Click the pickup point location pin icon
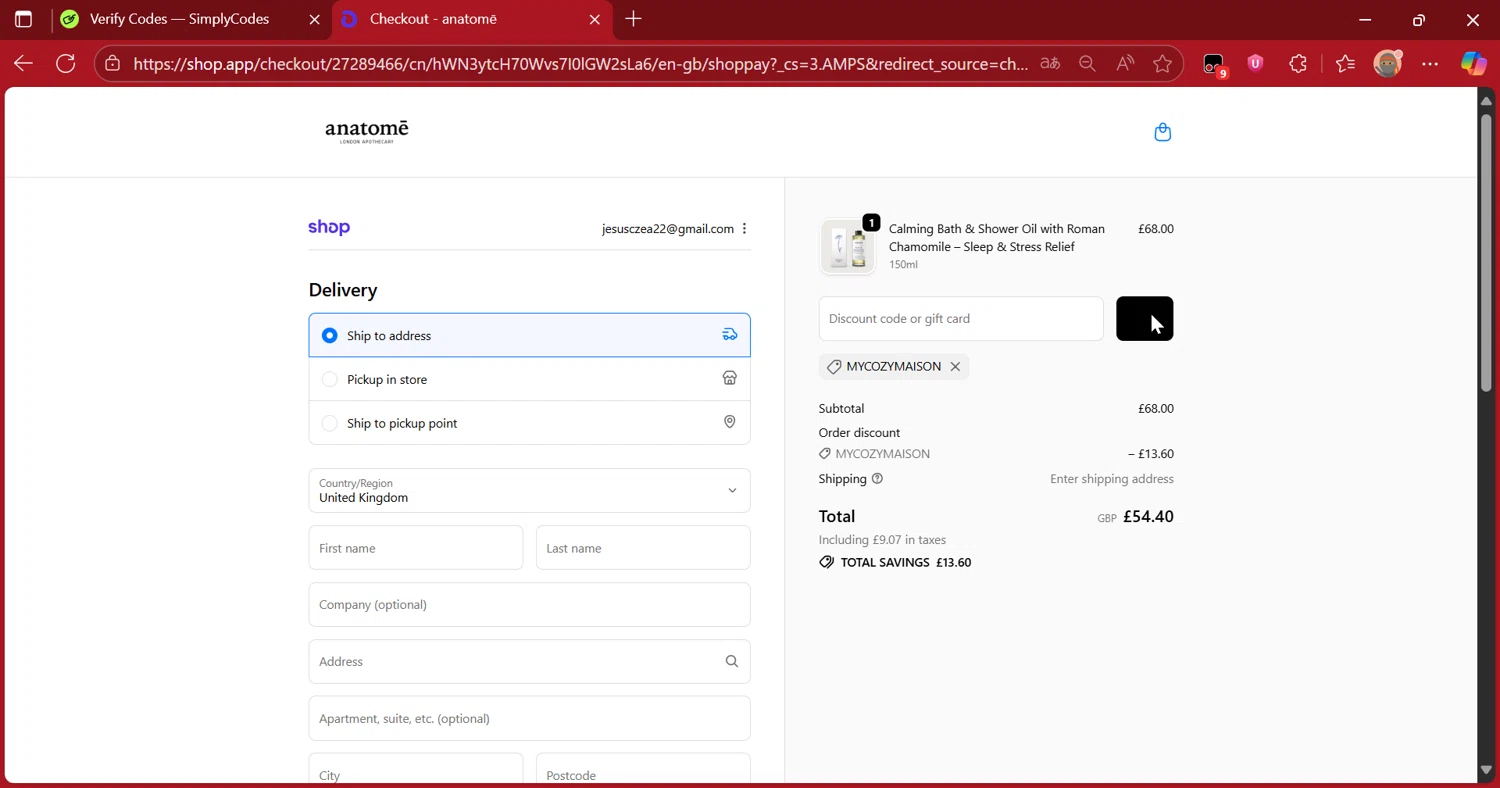The width and height of the screenshot is (1500, 788). 729,422
